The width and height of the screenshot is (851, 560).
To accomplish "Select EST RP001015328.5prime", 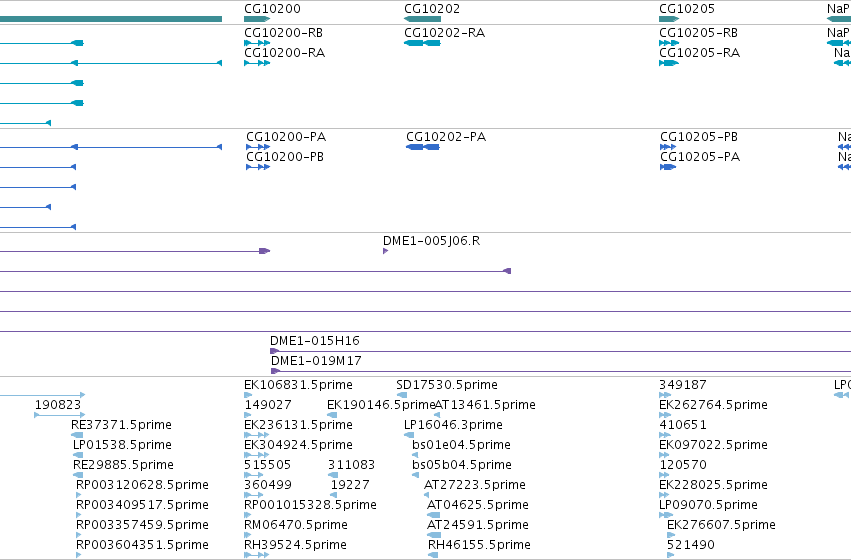I will (x=310, y=505).
